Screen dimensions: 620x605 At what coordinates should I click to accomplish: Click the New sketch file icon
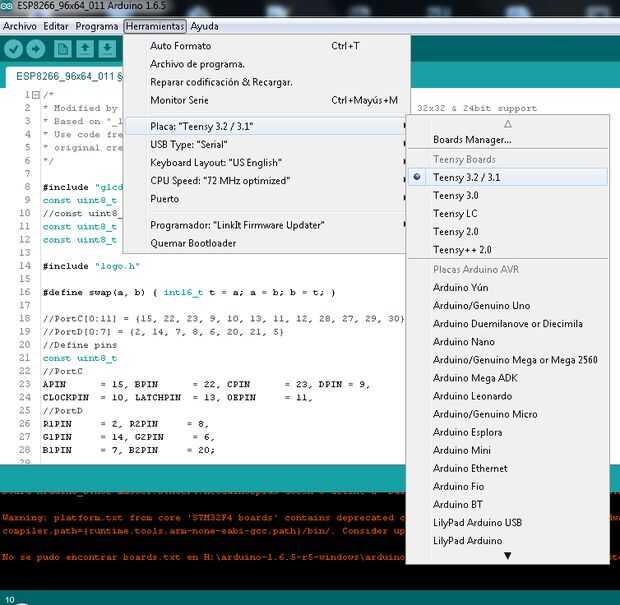(x=62, y=49)
